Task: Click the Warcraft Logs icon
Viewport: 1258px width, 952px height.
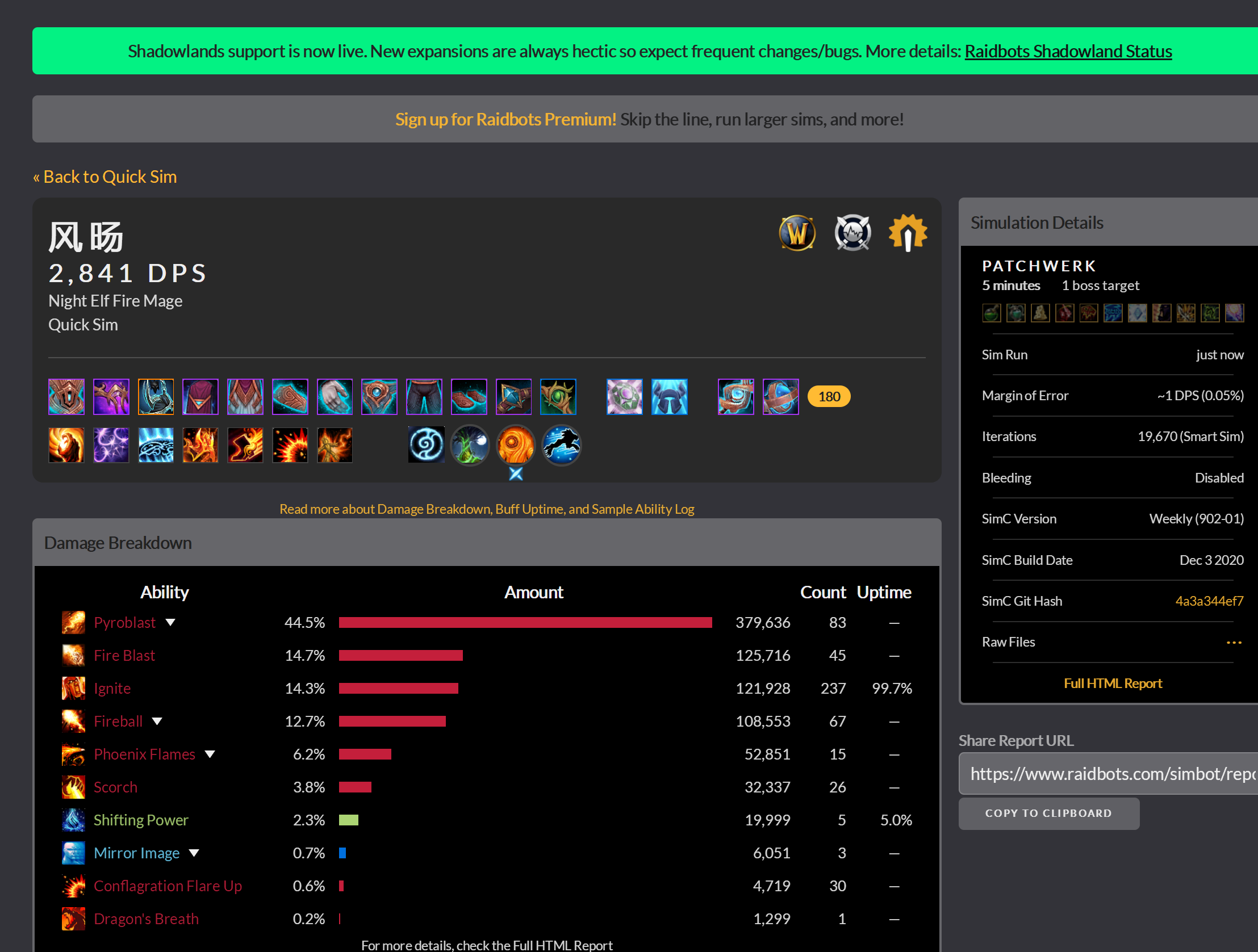Action: [x=852, y=233]
